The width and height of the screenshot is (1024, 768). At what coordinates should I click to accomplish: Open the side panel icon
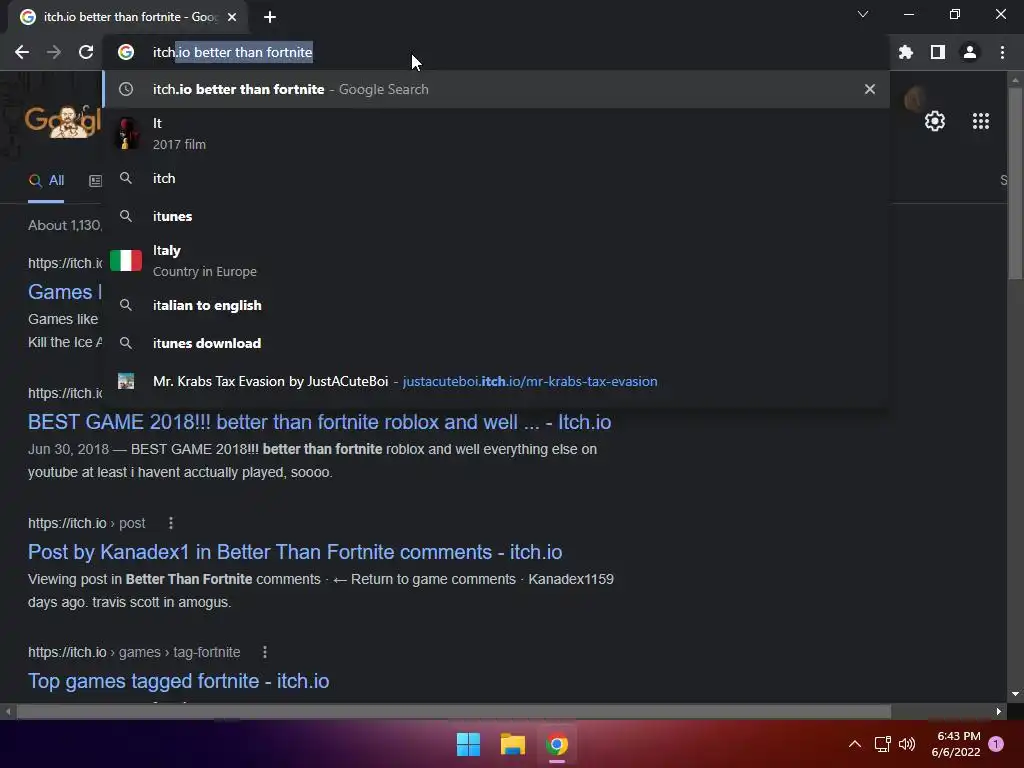tap(938, 52)
